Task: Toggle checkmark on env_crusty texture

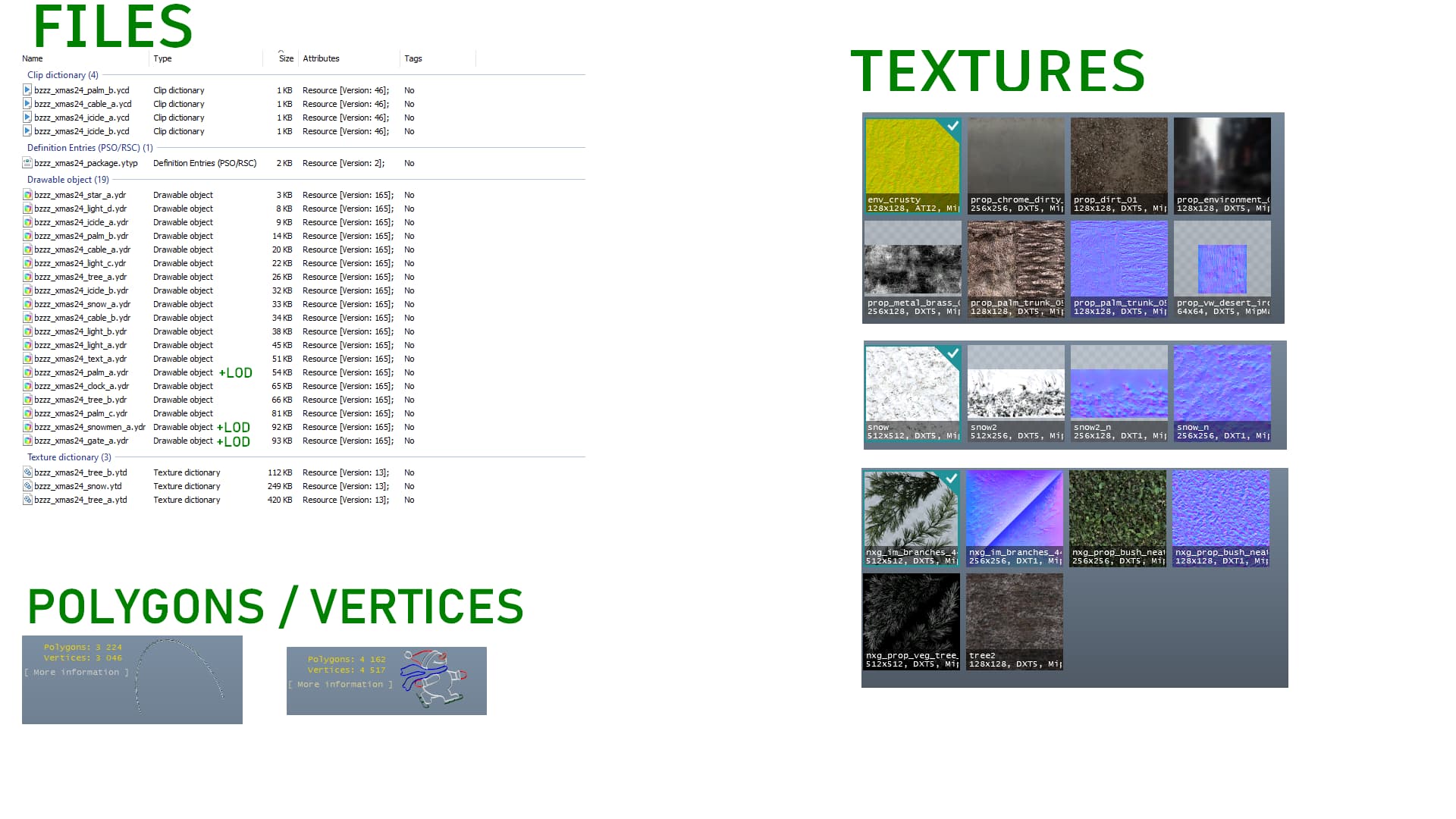Action: click(952, 126)
